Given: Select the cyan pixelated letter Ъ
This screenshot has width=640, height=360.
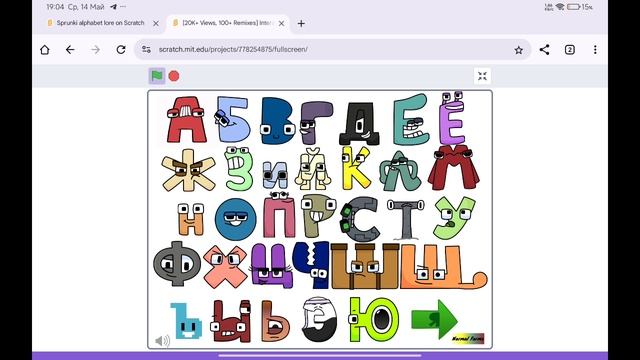Looking at the screenshot, I should tap(186, 321).
